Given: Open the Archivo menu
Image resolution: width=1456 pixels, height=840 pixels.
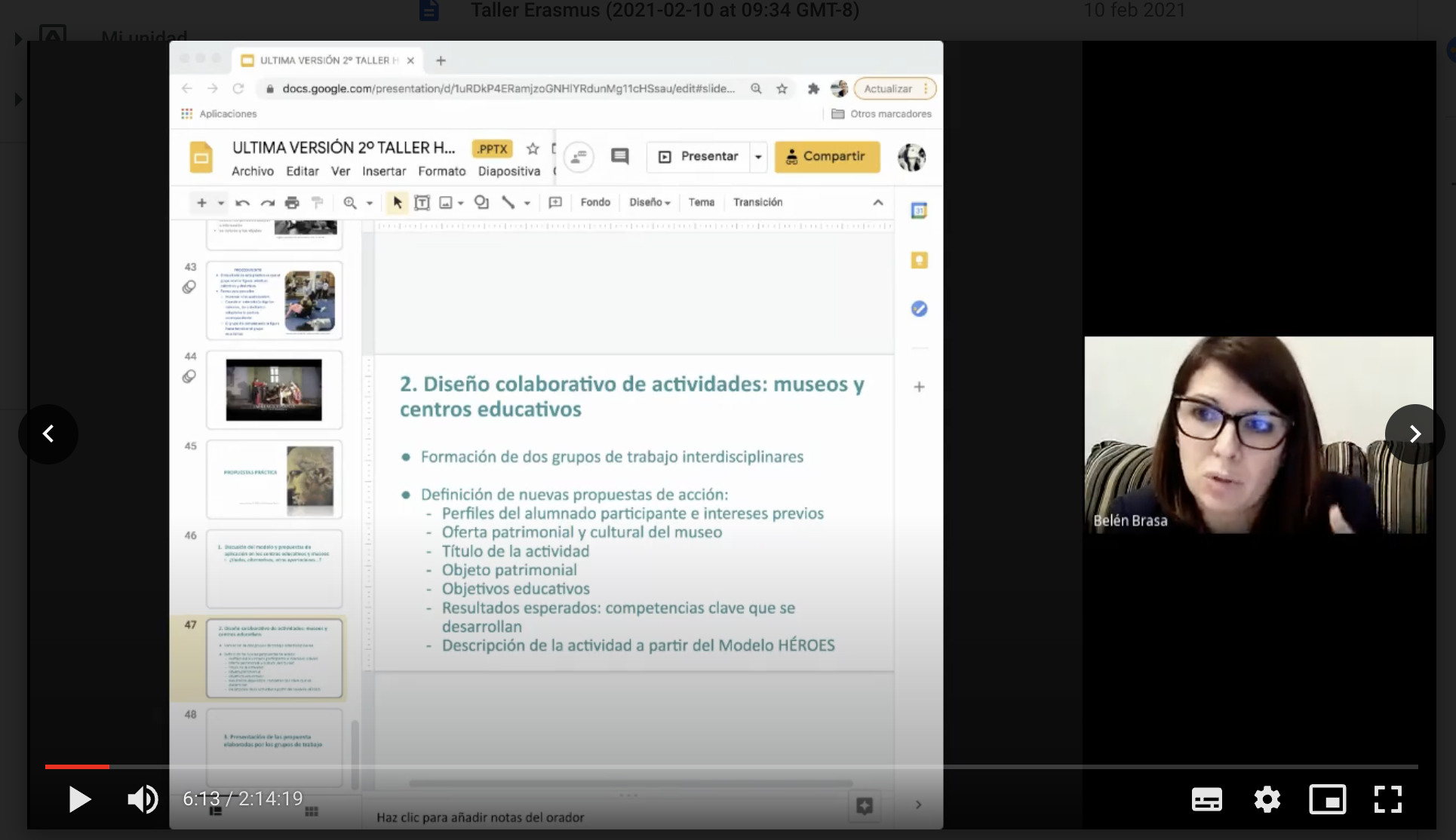Looking at the screenshot, I should [x=252, y=171].
